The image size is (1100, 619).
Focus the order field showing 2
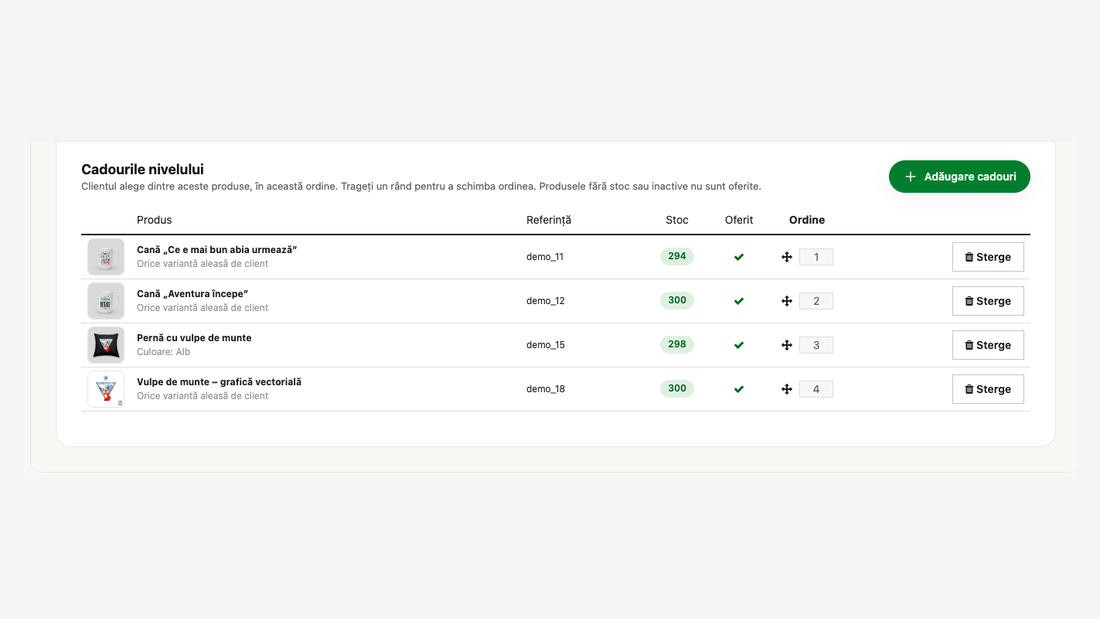tap(816, 301)
